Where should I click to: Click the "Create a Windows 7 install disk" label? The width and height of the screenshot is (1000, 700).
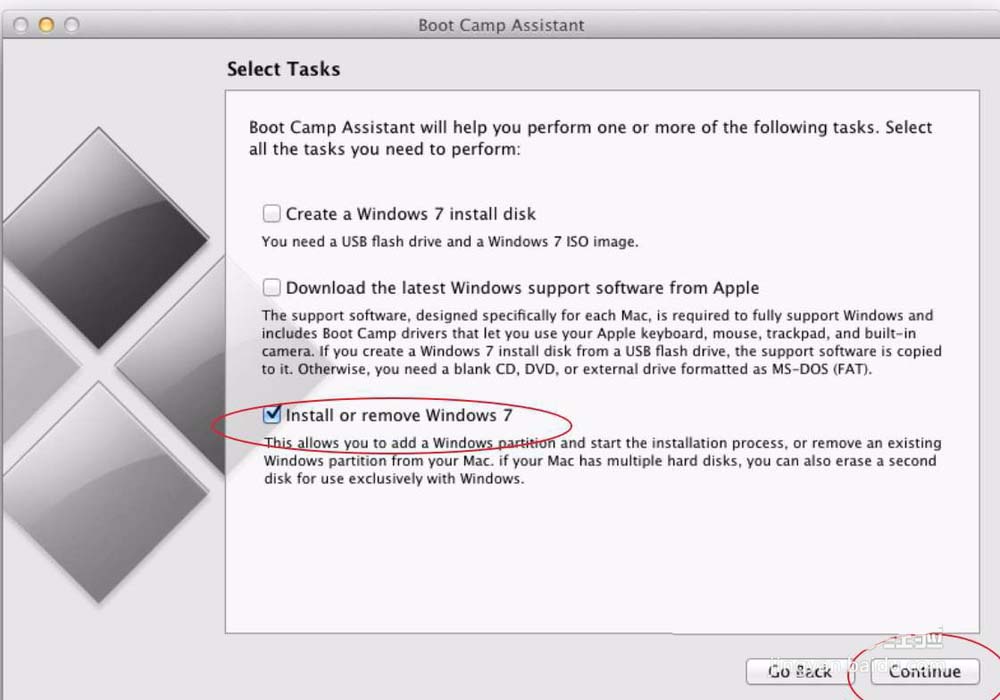coord(411,214)
